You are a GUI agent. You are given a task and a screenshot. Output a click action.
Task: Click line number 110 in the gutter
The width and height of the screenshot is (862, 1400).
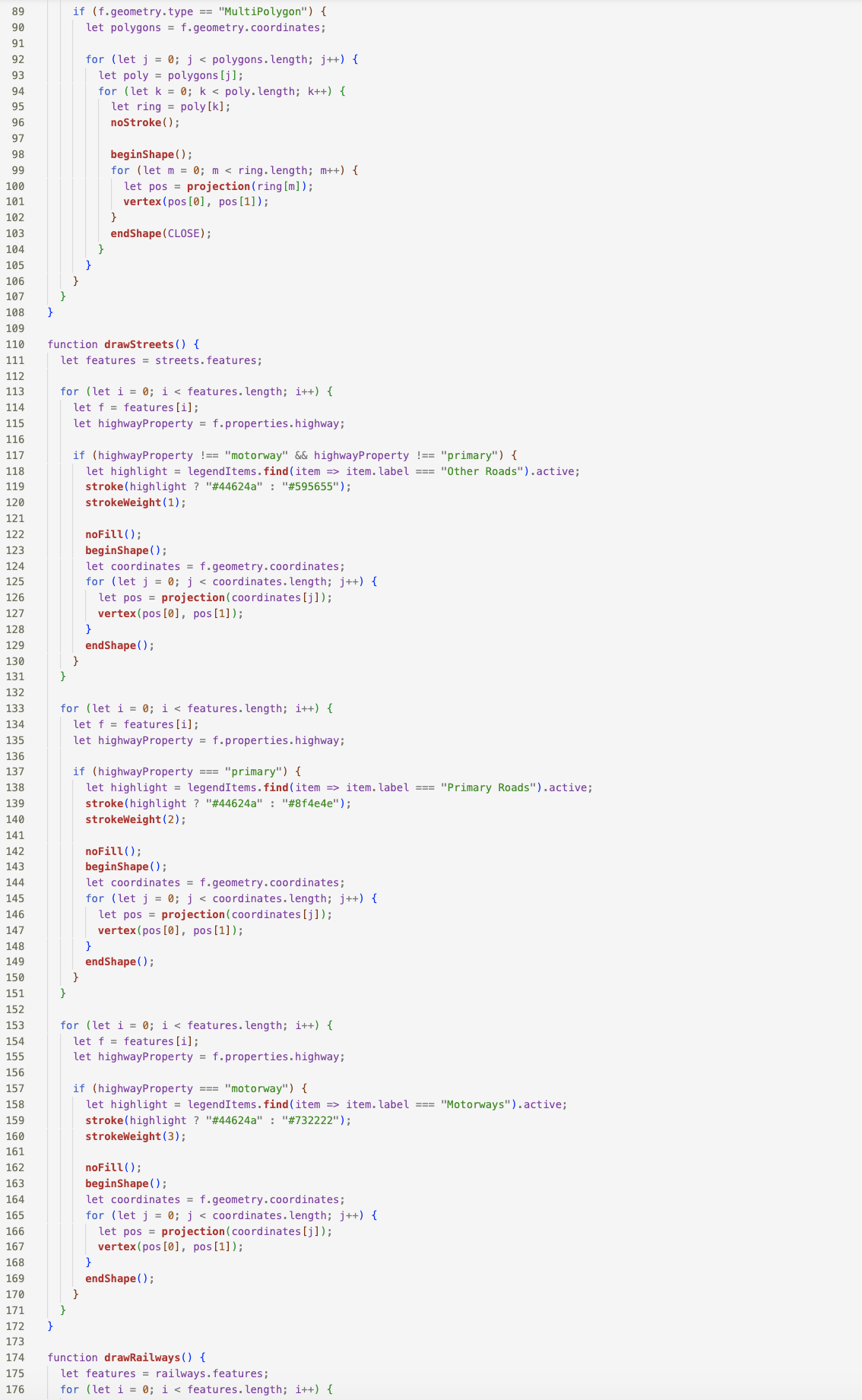point(16,344)
